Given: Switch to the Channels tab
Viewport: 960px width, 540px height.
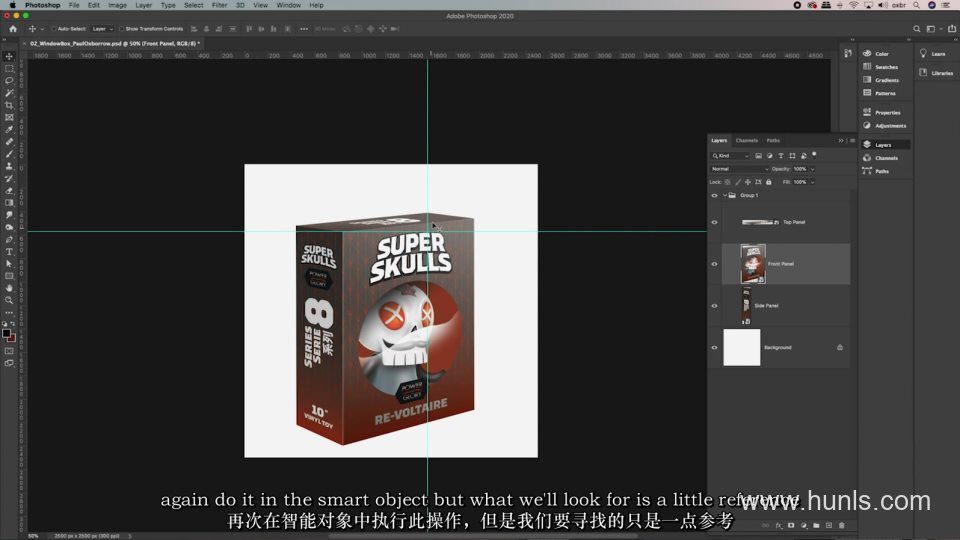Looking at the screenshot, I should click(x=746, y=141).
